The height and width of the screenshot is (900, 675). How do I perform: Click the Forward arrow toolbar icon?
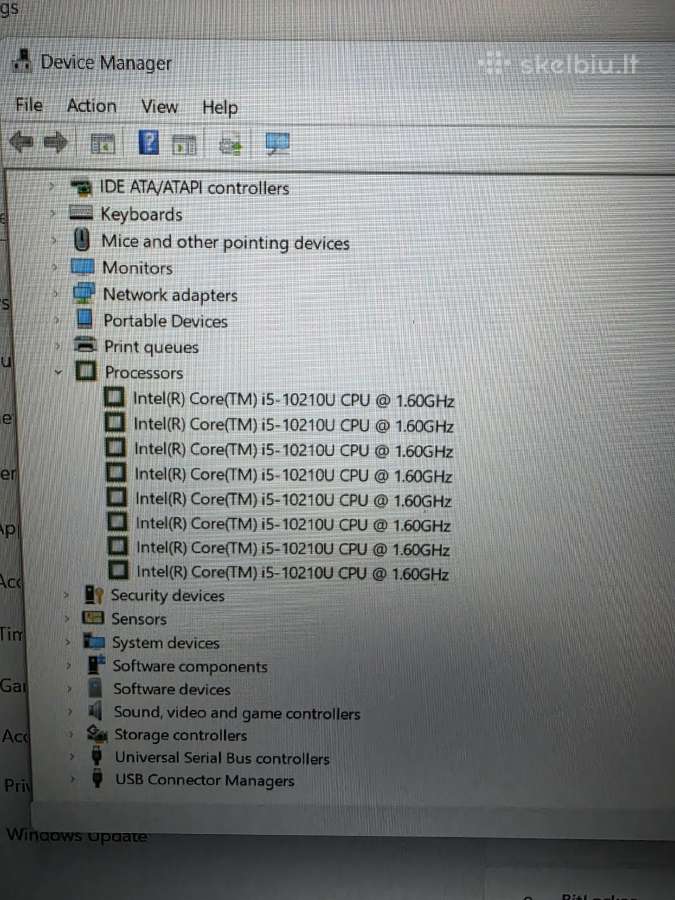56,142
